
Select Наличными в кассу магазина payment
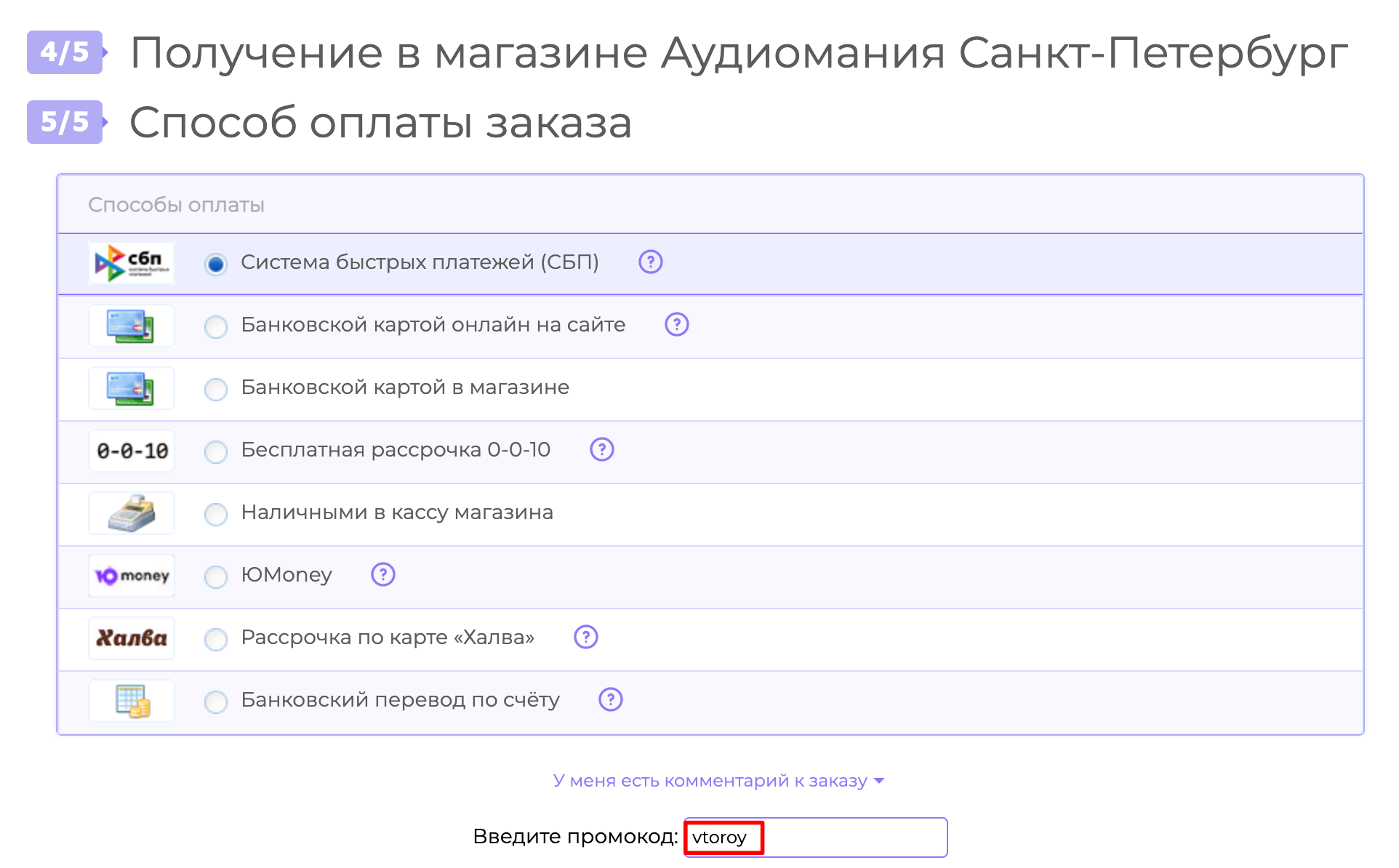(215, 514)
